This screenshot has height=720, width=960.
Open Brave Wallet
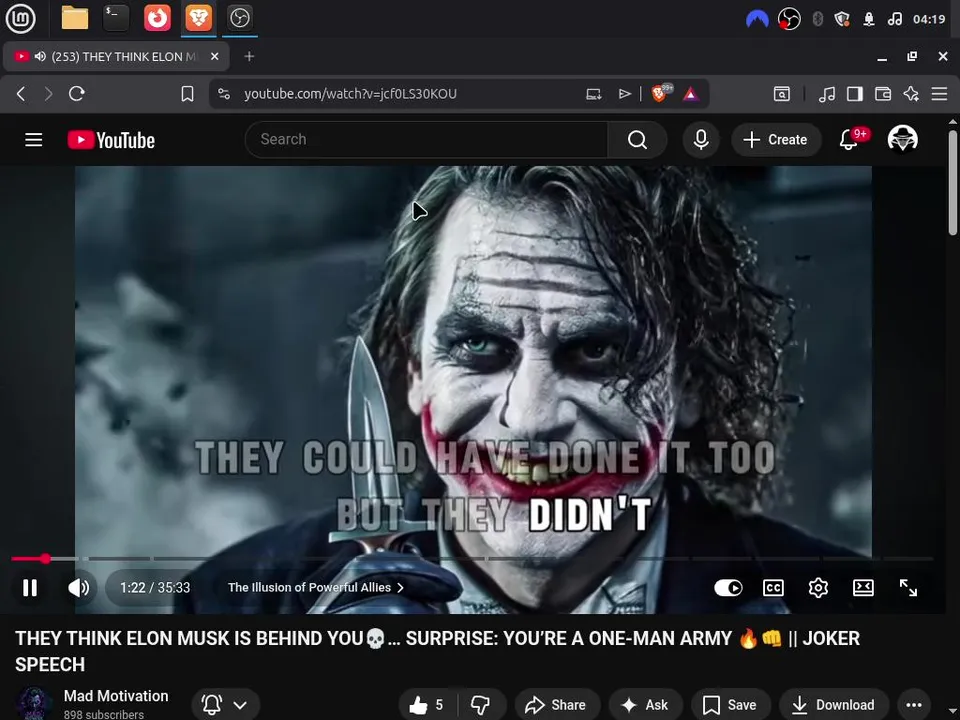(x=883, y=94)
